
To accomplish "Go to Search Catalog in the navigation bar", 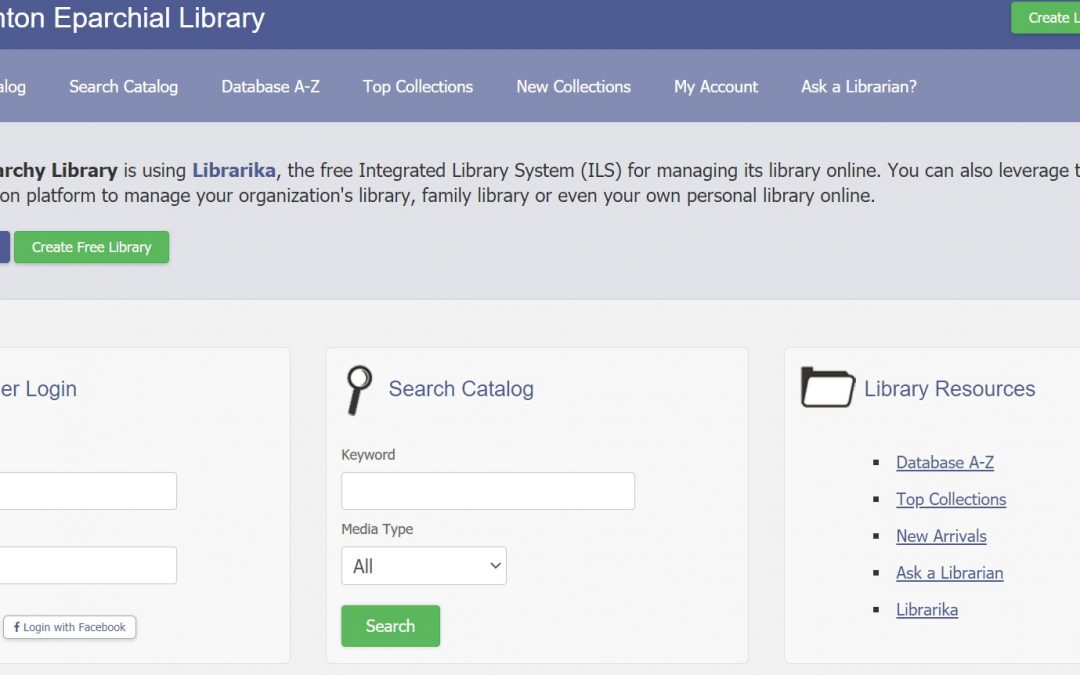I will [x=123, y=86].
